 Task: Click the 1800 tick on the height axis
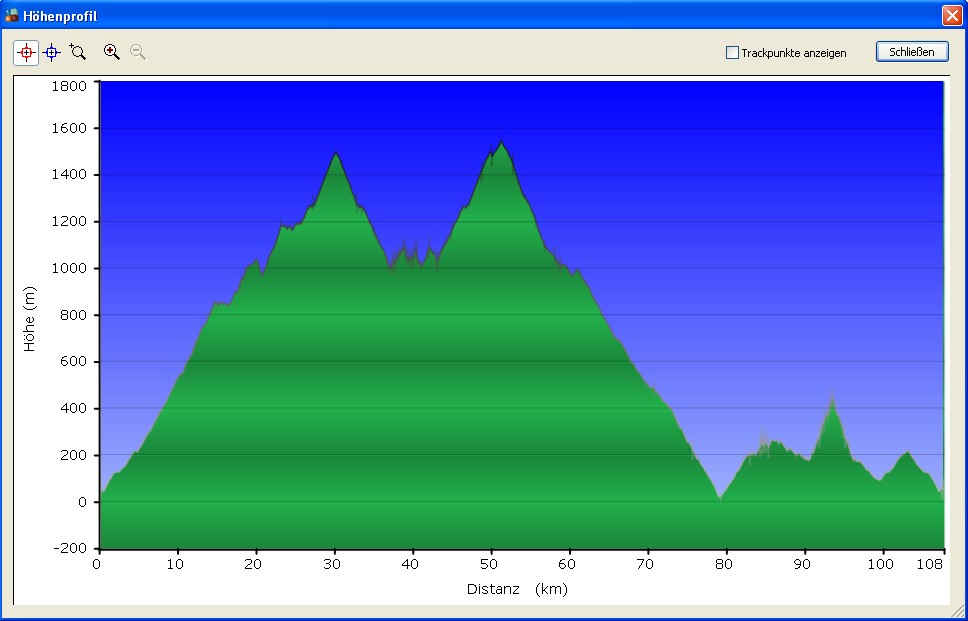68,86
